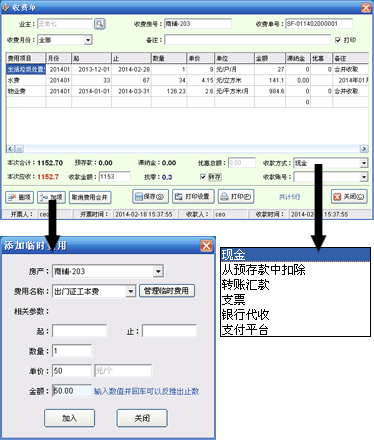Click the table horizontal scrollbar right arrow

click(364, 149)
